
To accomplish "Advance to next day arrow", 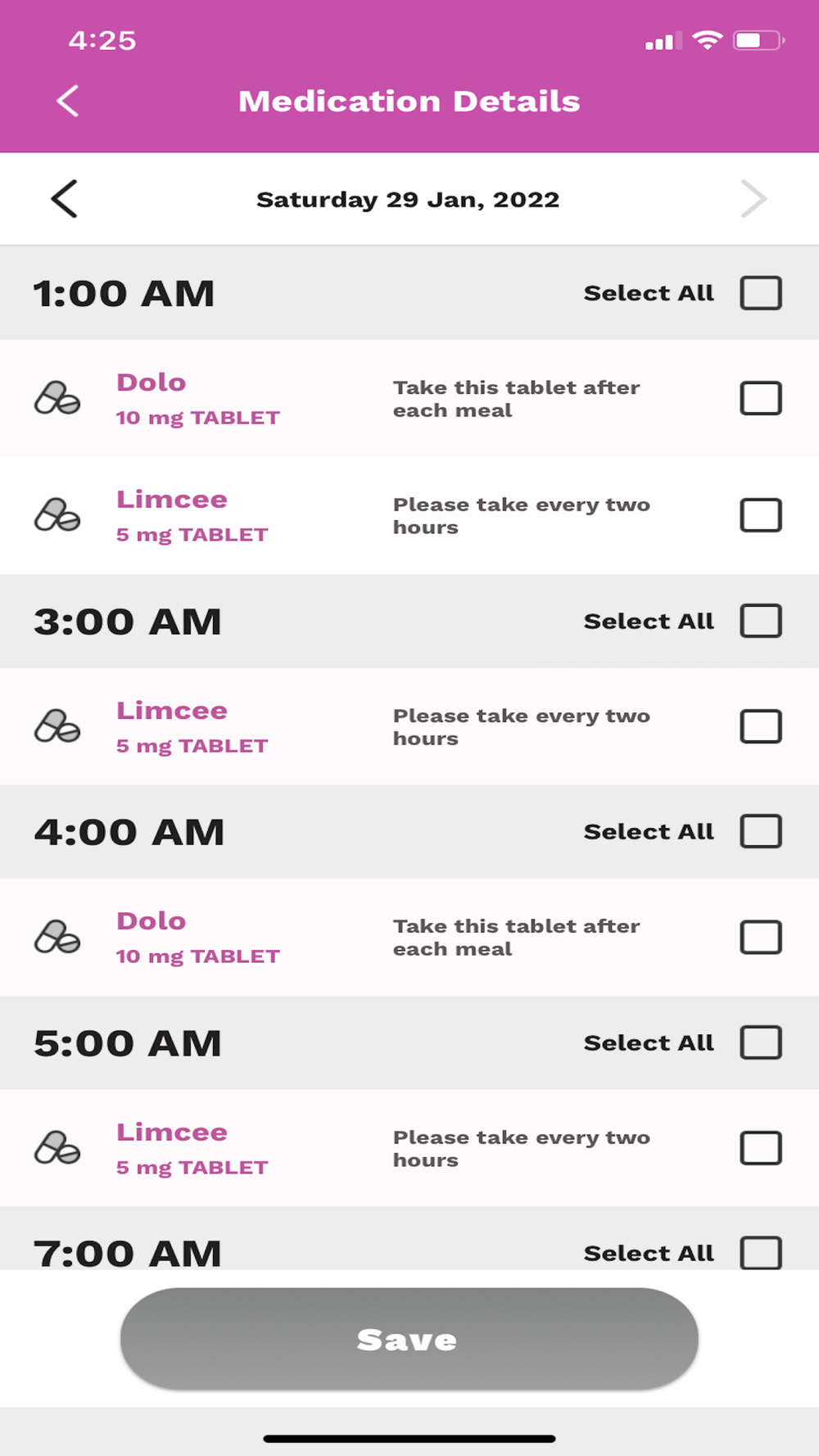I will pos(753,199).
